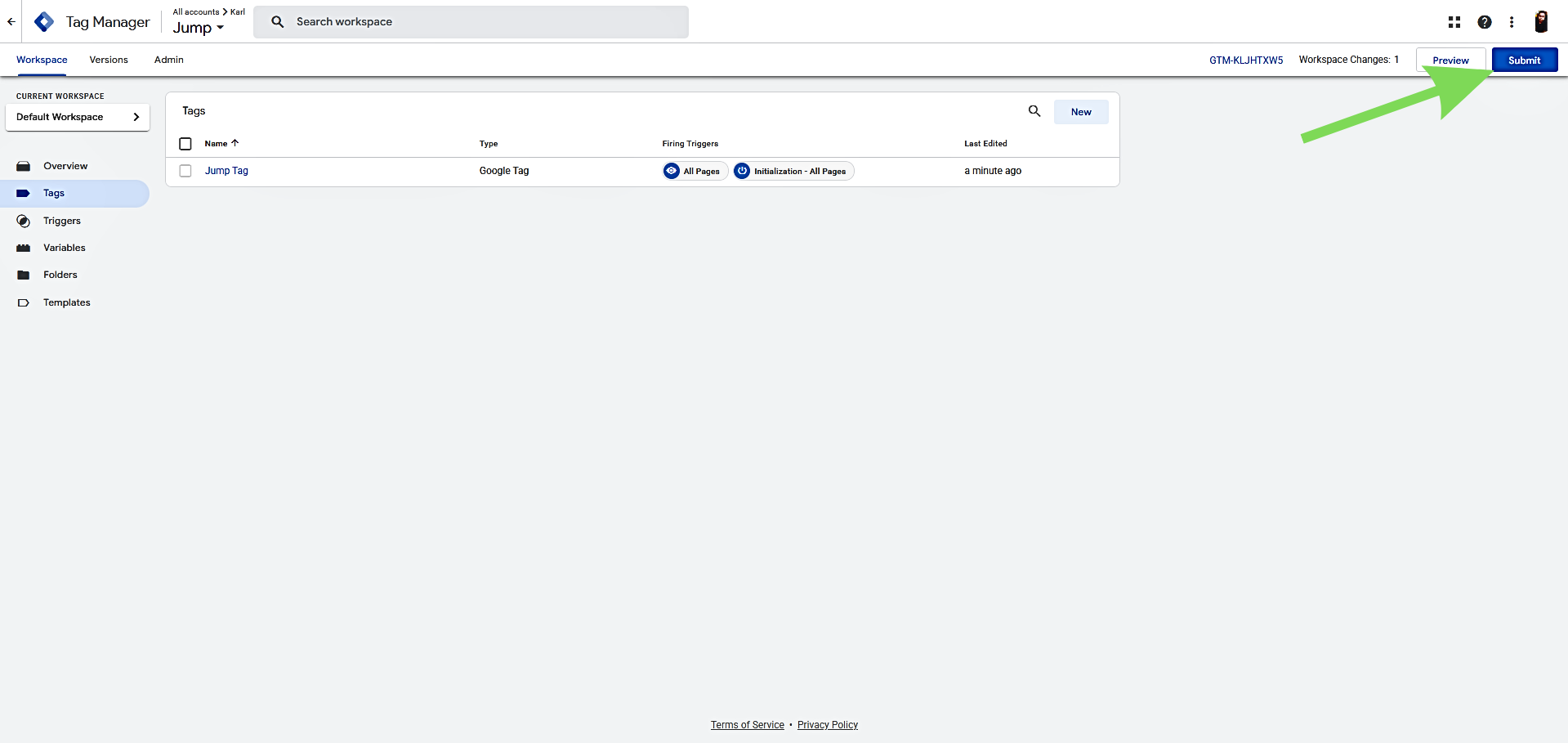The width and height of the screenshot is (1568, 743).
Task: Open the Default Workspace selector
Action: coord(78,117)
